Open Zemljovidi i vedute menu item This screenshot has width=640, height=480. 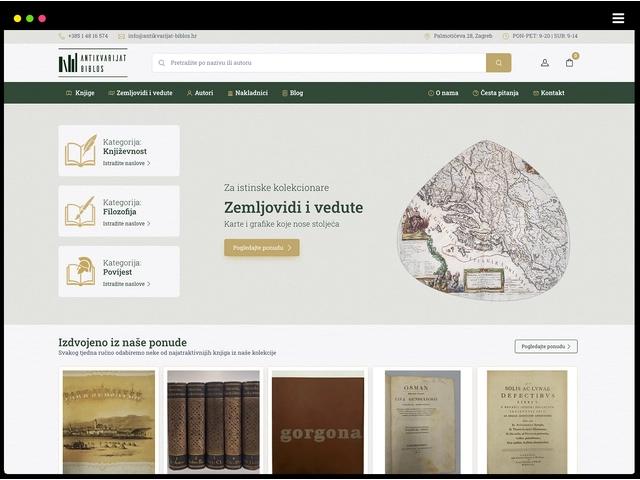(x=140, y=93)
